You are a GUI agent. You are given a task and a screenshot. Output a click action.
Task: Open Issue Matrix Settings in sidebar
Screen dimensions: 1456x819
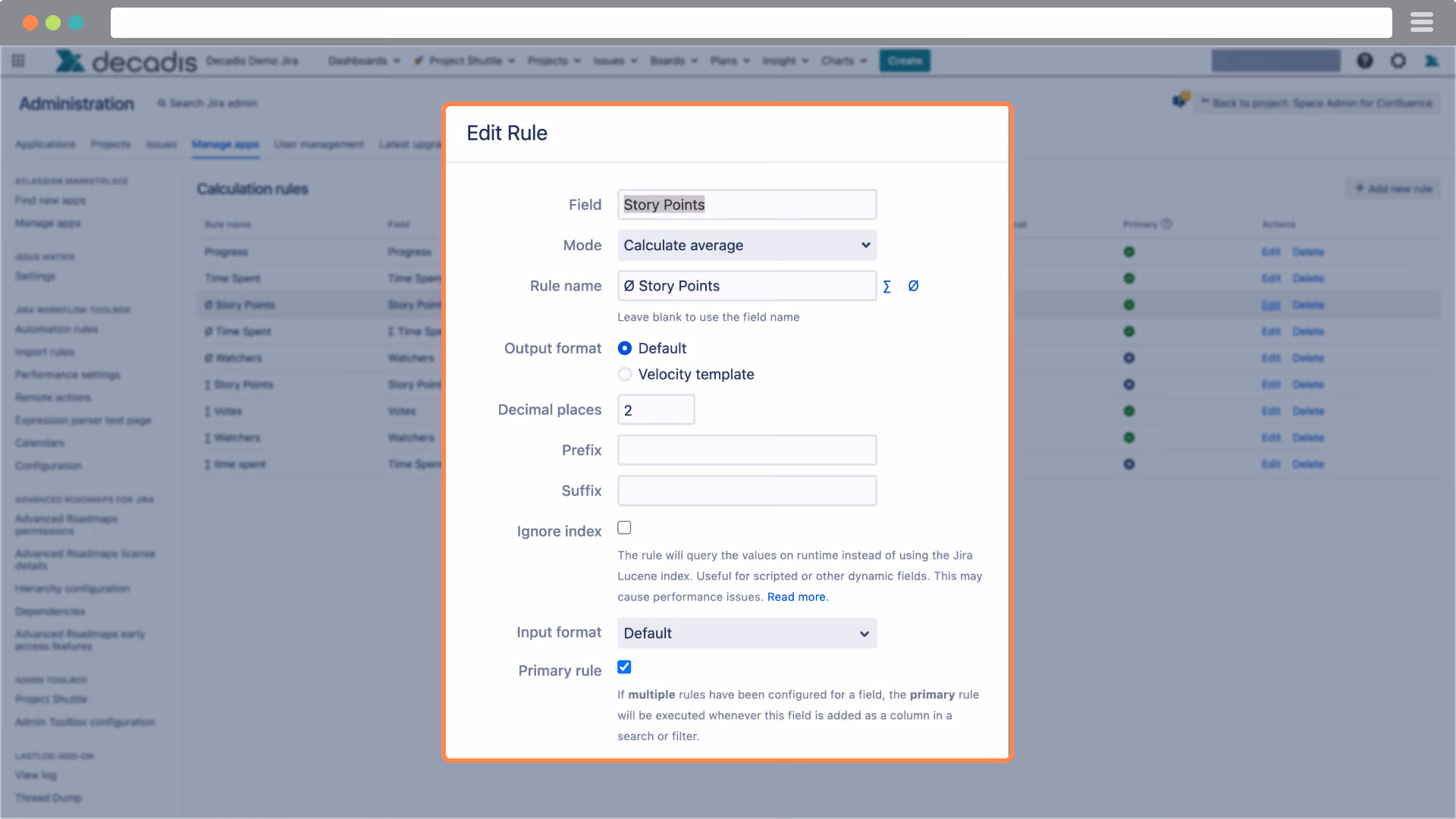35,276
